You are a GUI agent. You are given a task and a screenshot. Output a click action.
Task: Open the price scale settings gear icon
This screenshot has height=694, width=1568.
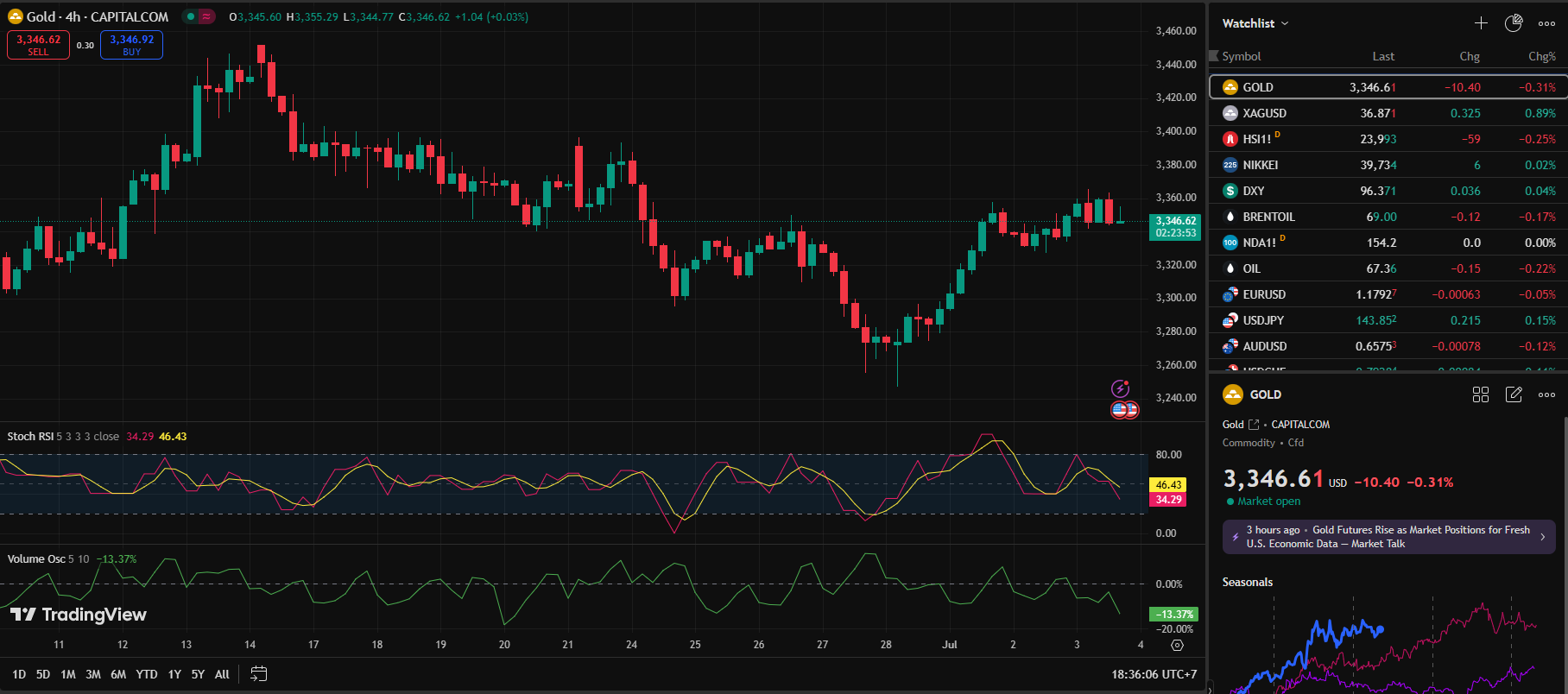click(1177, 645)
